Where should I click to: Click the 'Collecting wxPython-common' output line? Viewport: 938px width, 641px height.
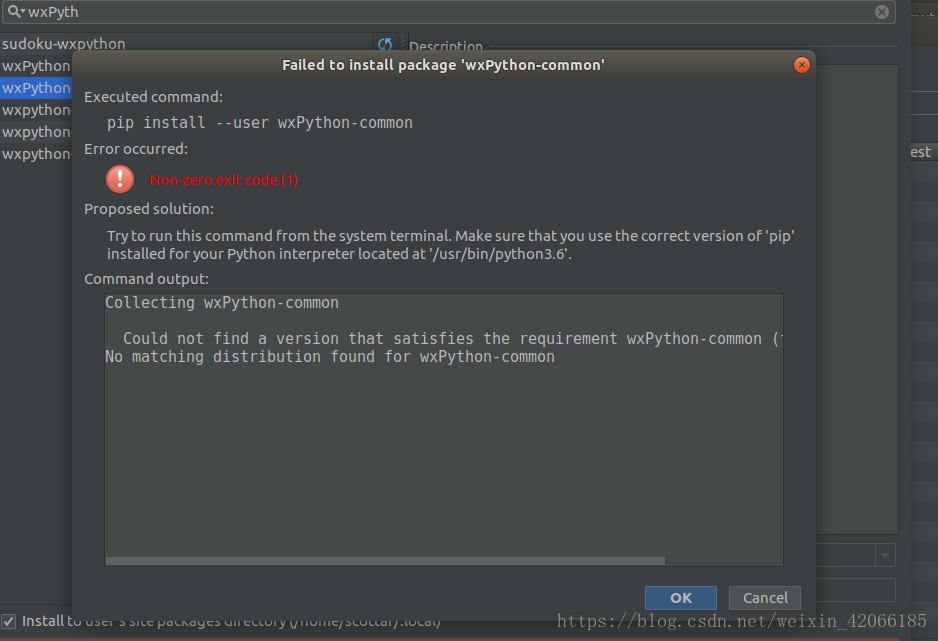pos(222,303)
